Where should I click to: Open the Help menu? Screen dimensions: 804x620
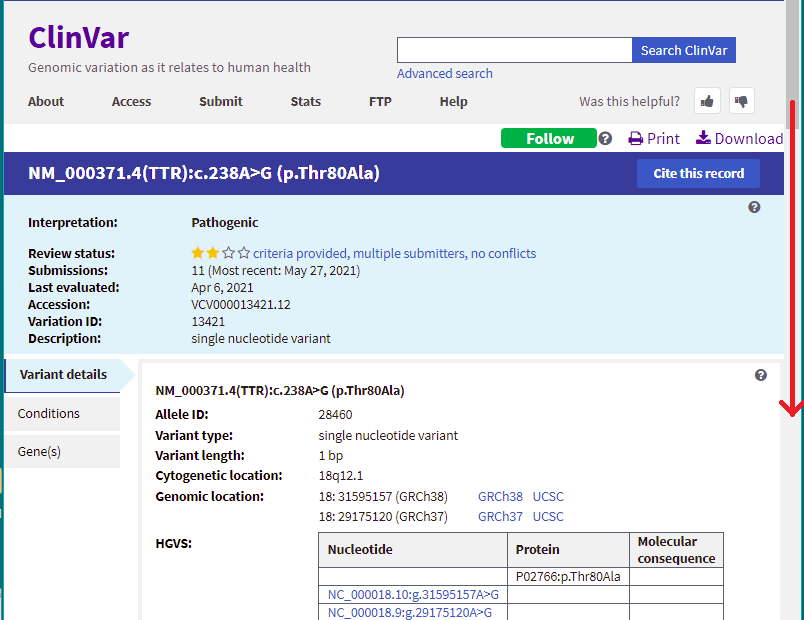(453, 102)
